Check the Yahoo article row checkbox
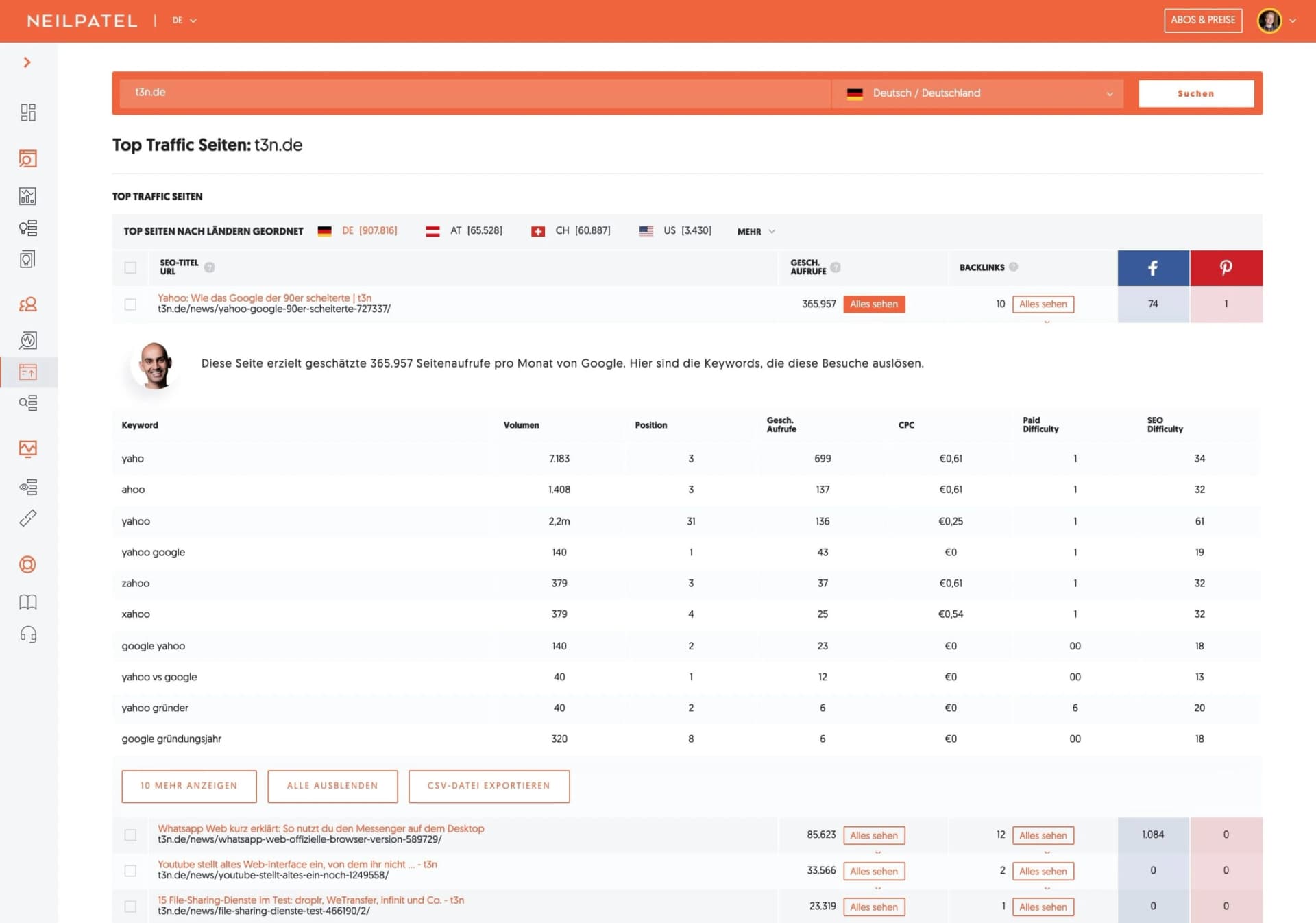Screen dimensions: 1316x923 click(130, 304)
